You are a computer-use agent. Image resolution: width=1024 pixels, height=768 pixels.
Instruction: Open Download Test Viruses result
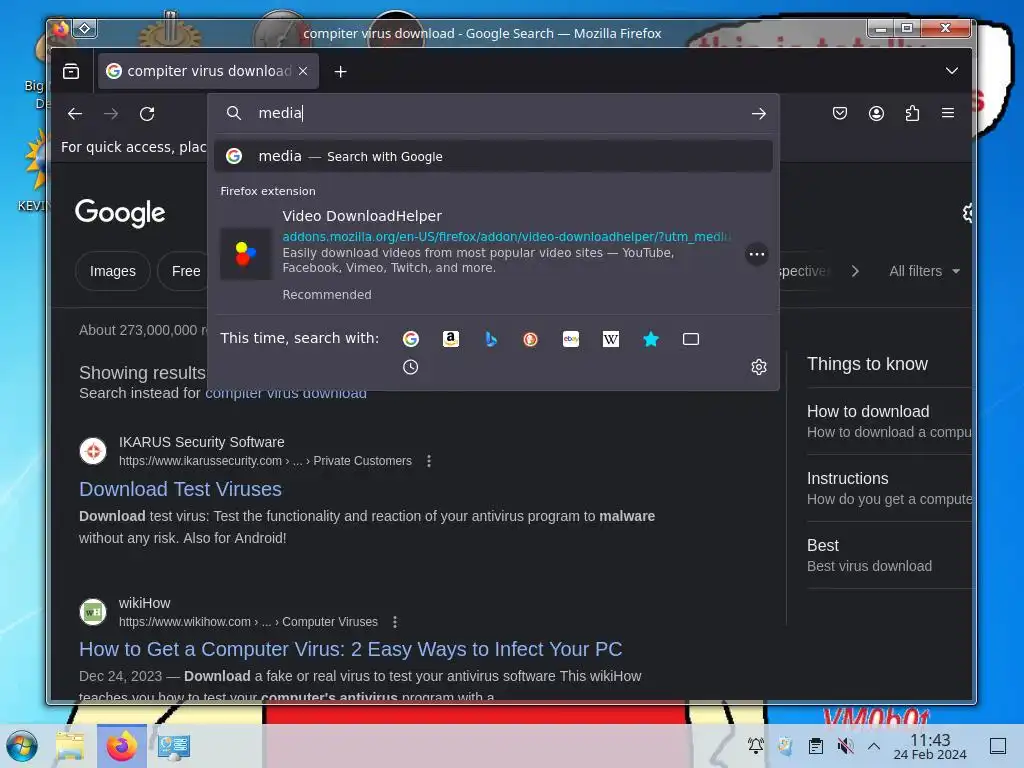[180, 489]
